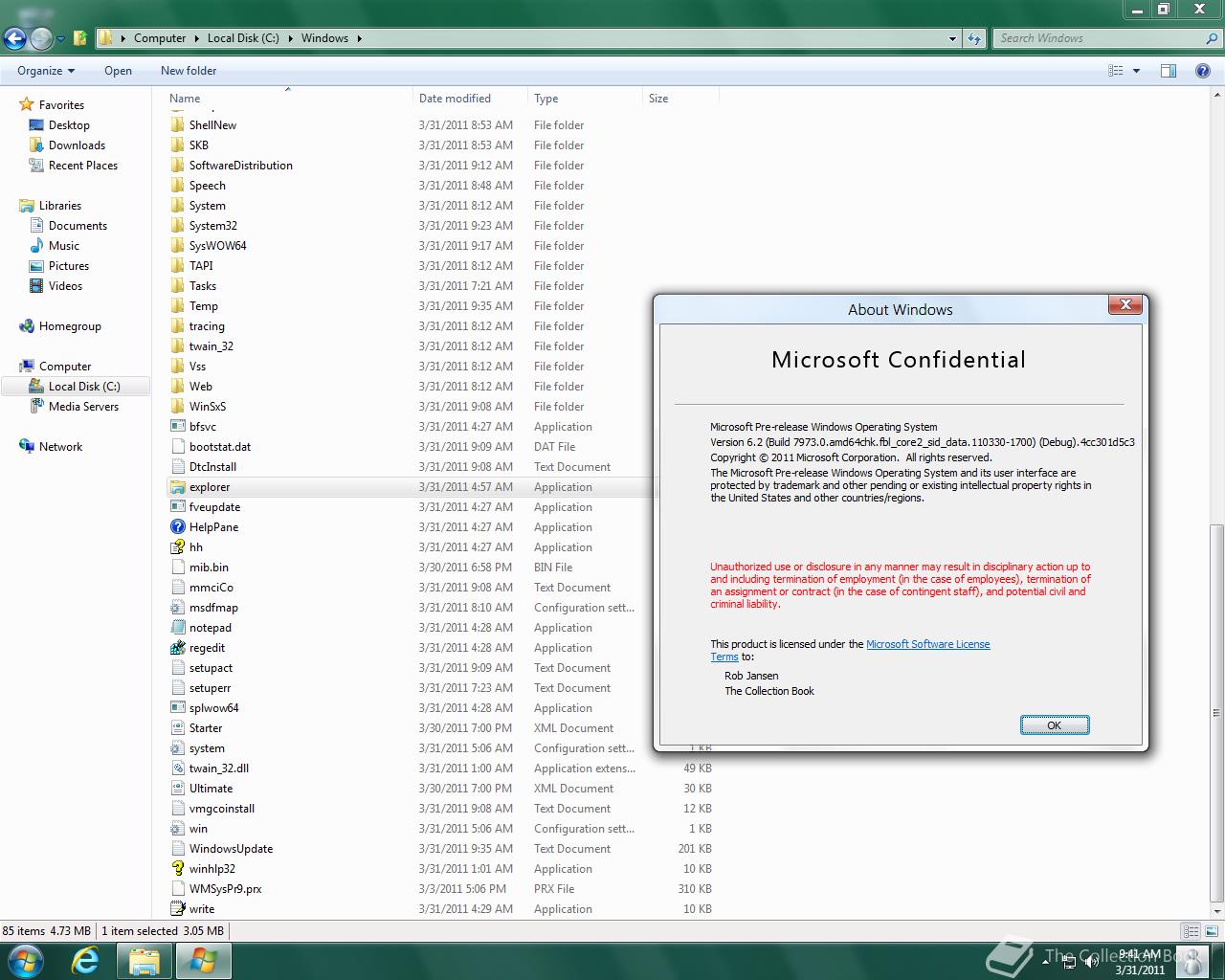Open Recent Places in navigation pane
Screen dimensions: 1225x980
click(x=83, y=166)
